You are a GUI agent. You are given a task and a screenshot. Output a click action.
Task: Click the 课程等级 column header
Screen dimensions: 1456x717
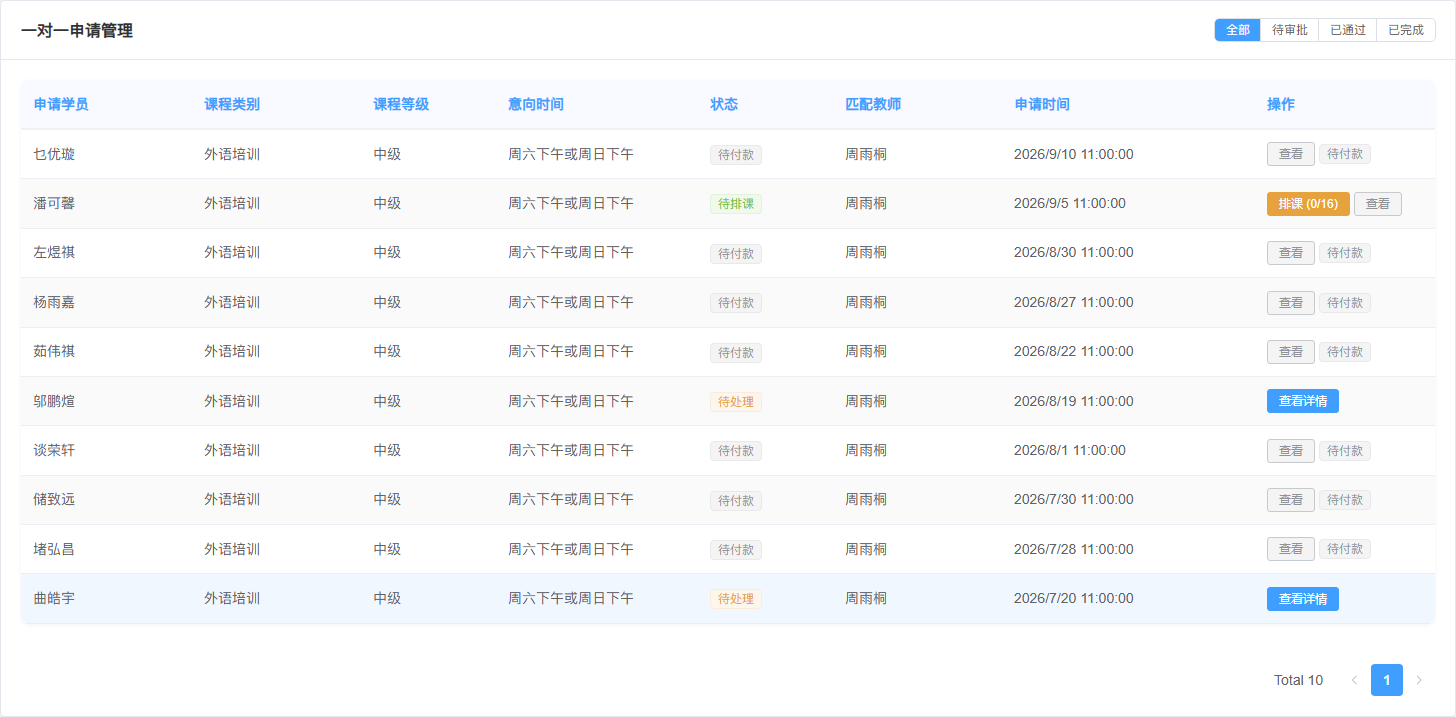[401, 104]
